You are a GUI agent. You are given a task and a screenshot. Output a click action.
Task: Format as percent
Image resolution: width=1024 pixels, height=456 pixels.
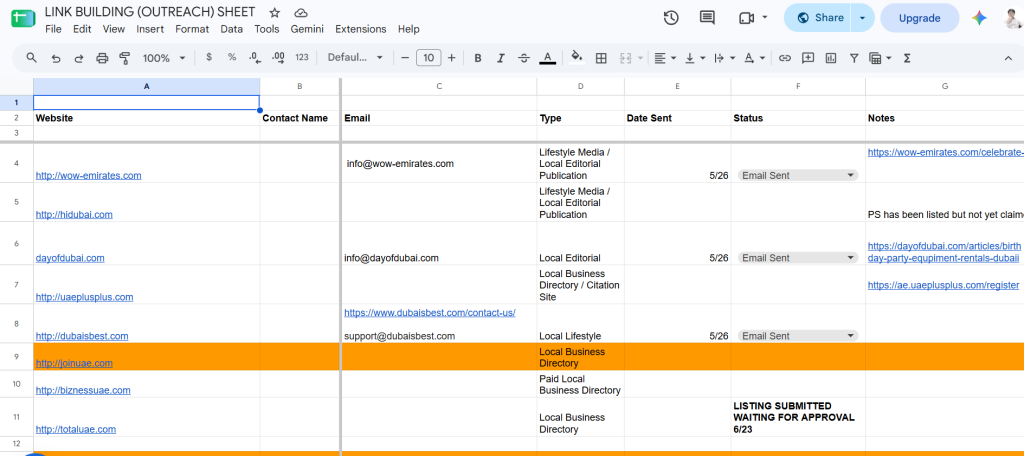232,57
